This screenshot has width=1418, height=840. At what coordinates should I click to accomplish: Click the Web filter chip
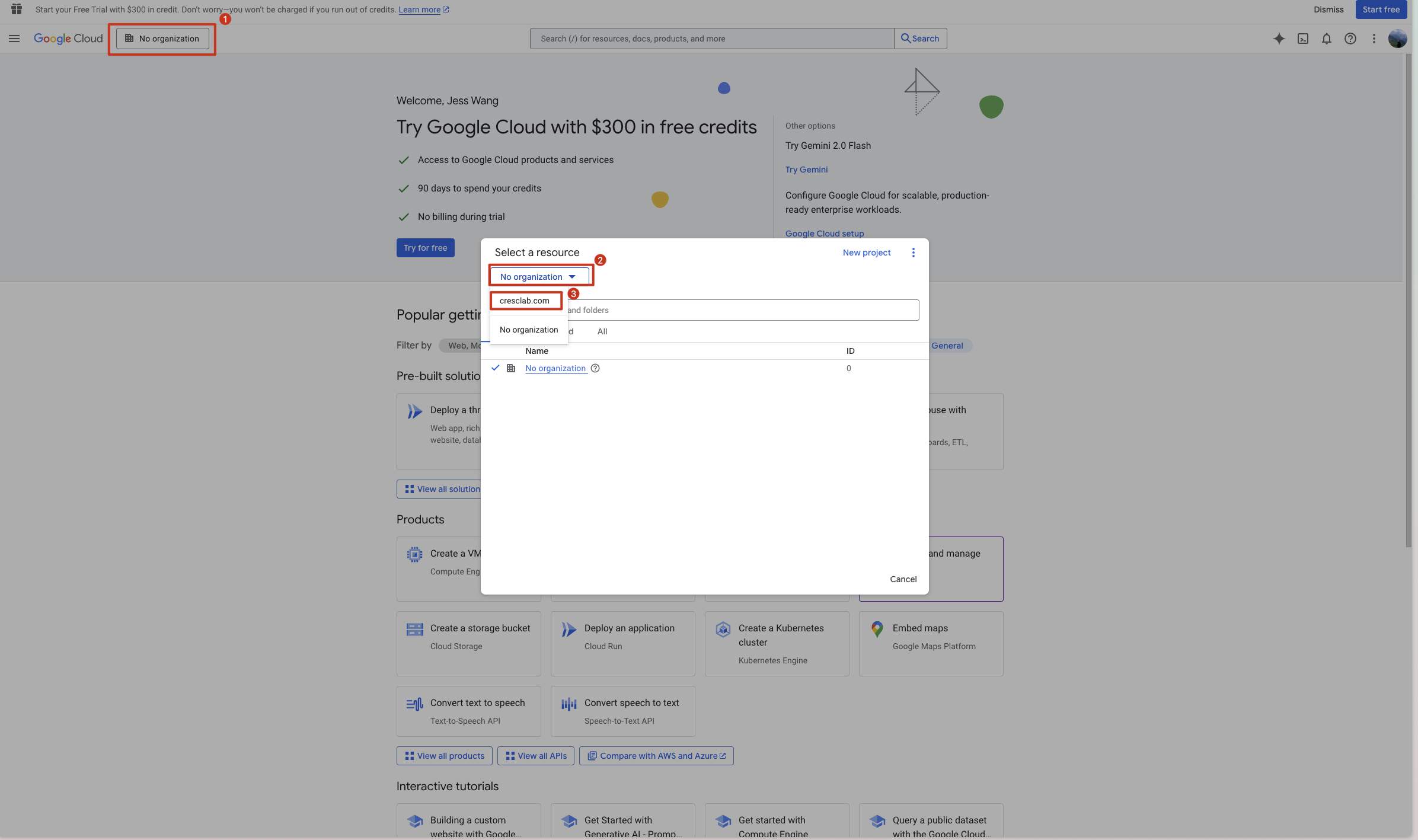pos(460,346)
